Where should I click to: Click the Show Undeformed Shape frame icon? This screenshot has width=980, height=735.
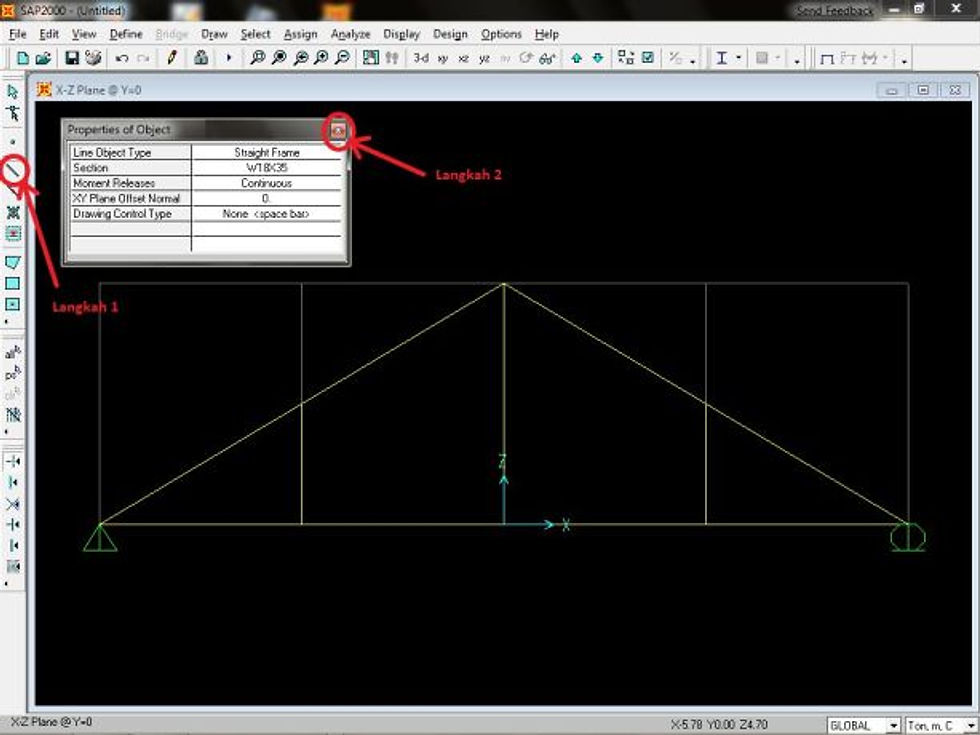pos(827,59)
